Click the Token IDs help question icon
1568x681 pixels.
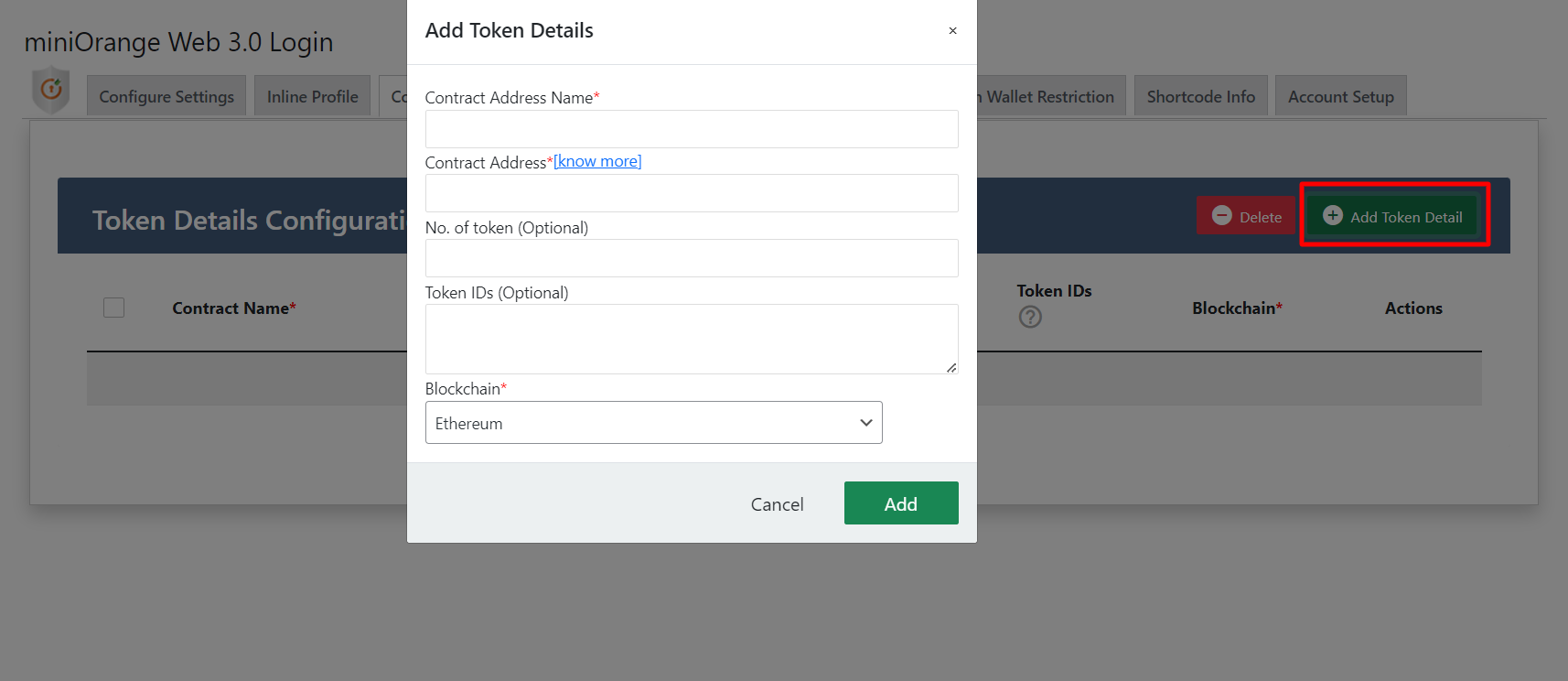[1030, 317]
